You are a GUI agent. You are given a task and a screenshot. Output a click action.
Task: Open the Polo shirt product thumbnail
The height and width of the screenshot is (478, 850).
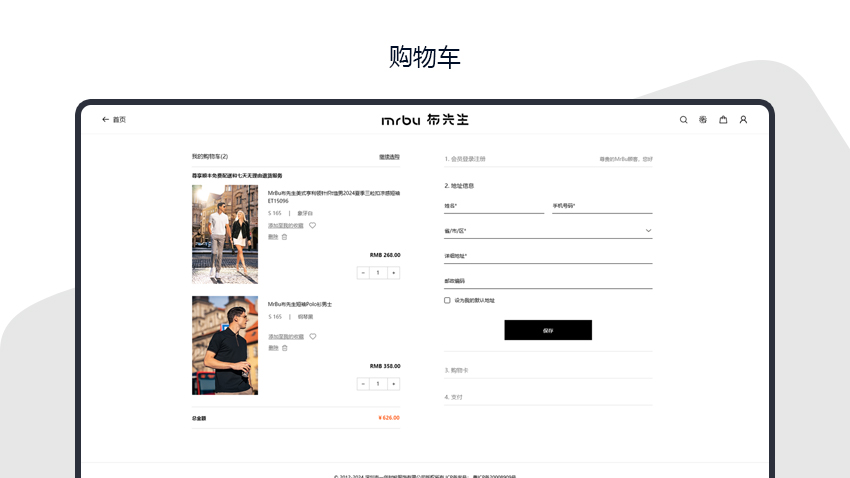coord(225,345)
